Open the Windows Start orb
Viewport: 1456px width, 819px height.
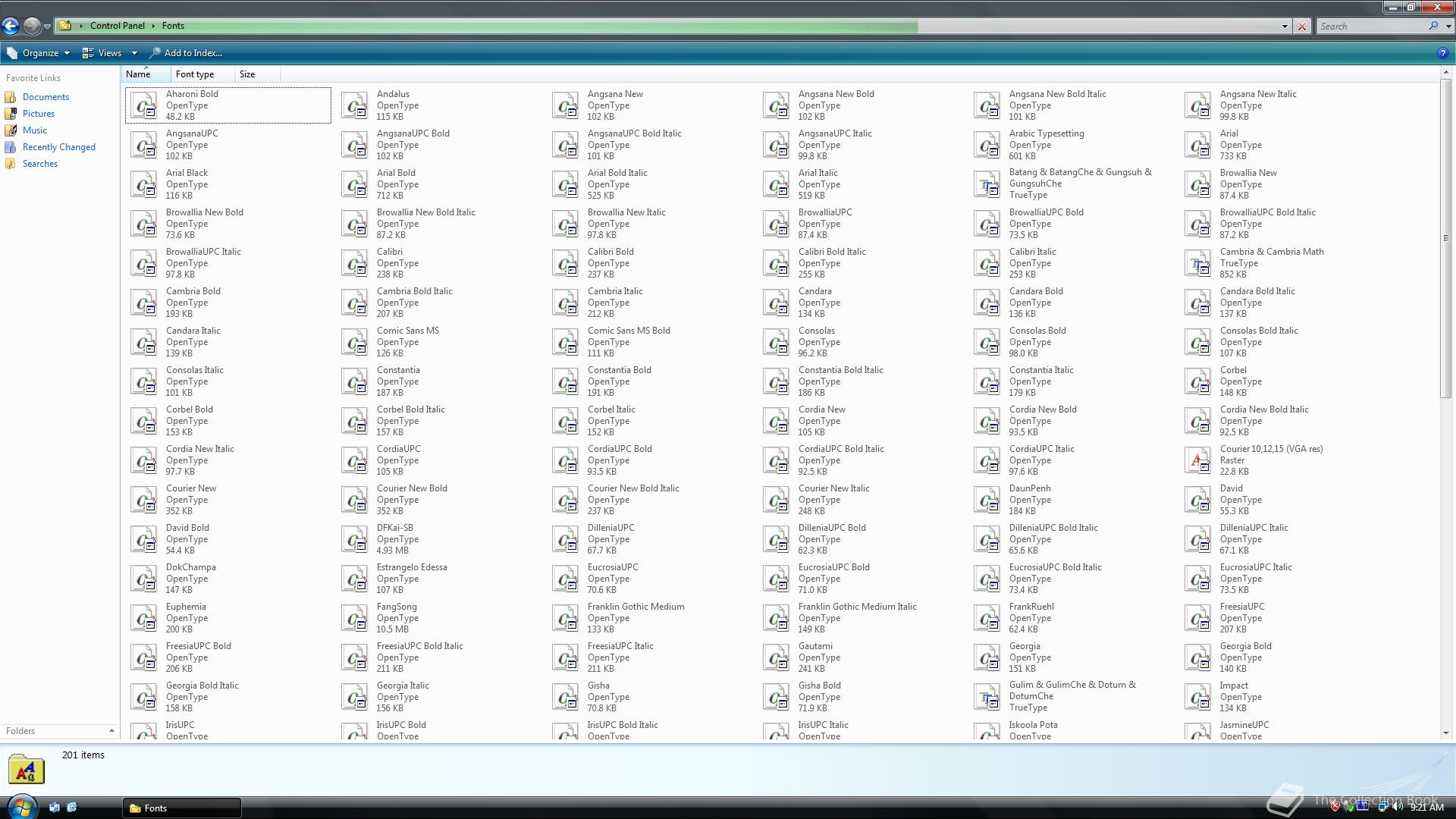tap(22, 806)
